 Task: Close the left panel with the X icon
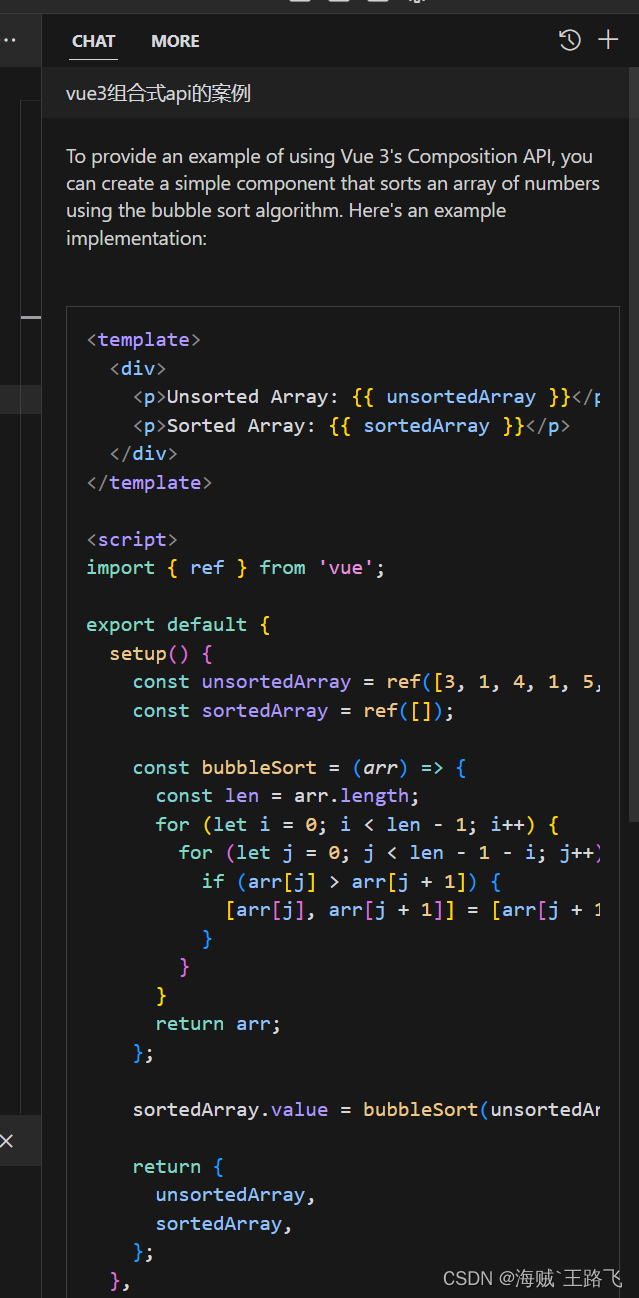[x=7, y=1140]
